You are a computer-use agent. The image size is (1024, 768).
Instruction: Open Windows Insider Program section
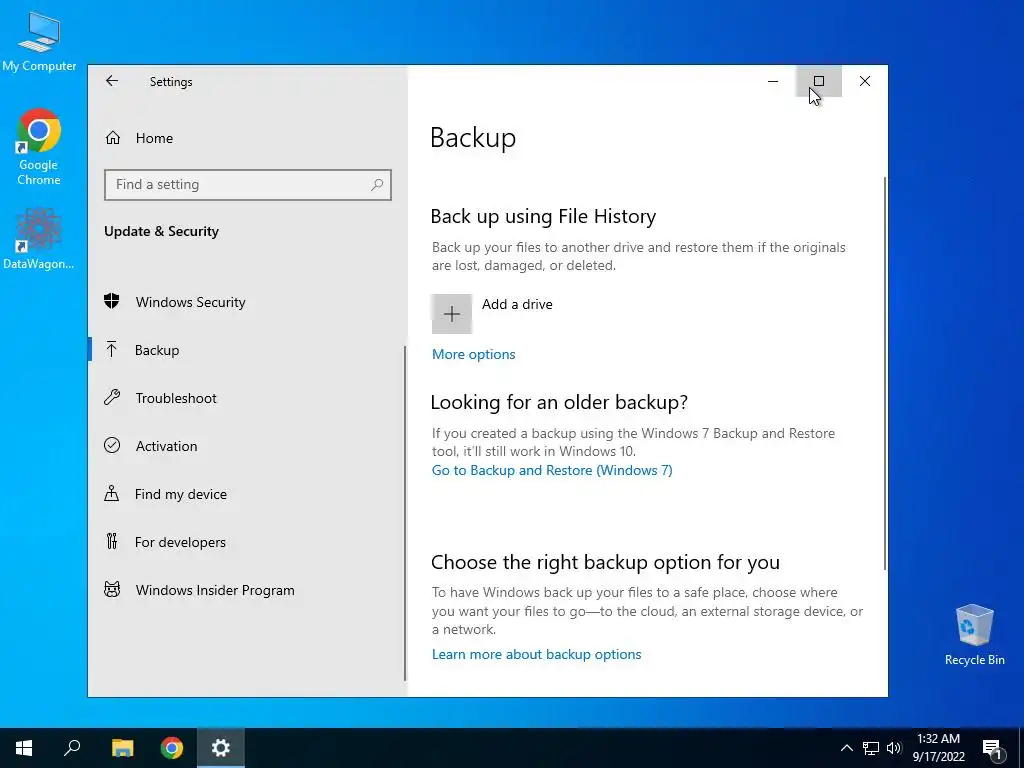(x=248, y=590)
